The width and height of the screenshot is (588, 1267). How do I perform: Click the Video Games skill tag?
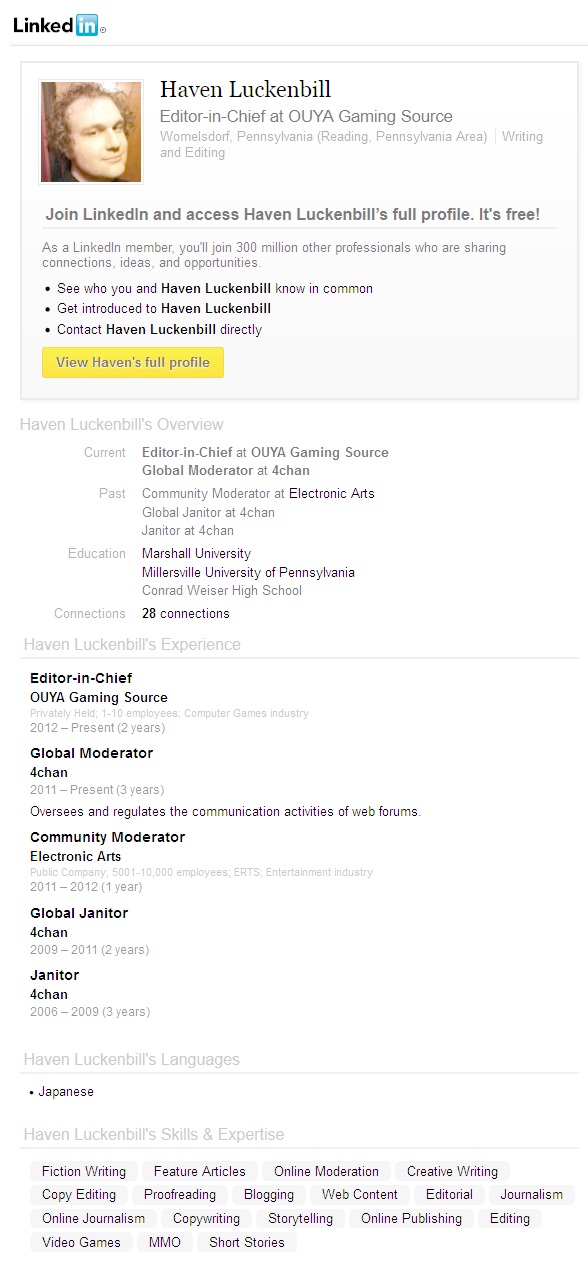coord(81,1242)
